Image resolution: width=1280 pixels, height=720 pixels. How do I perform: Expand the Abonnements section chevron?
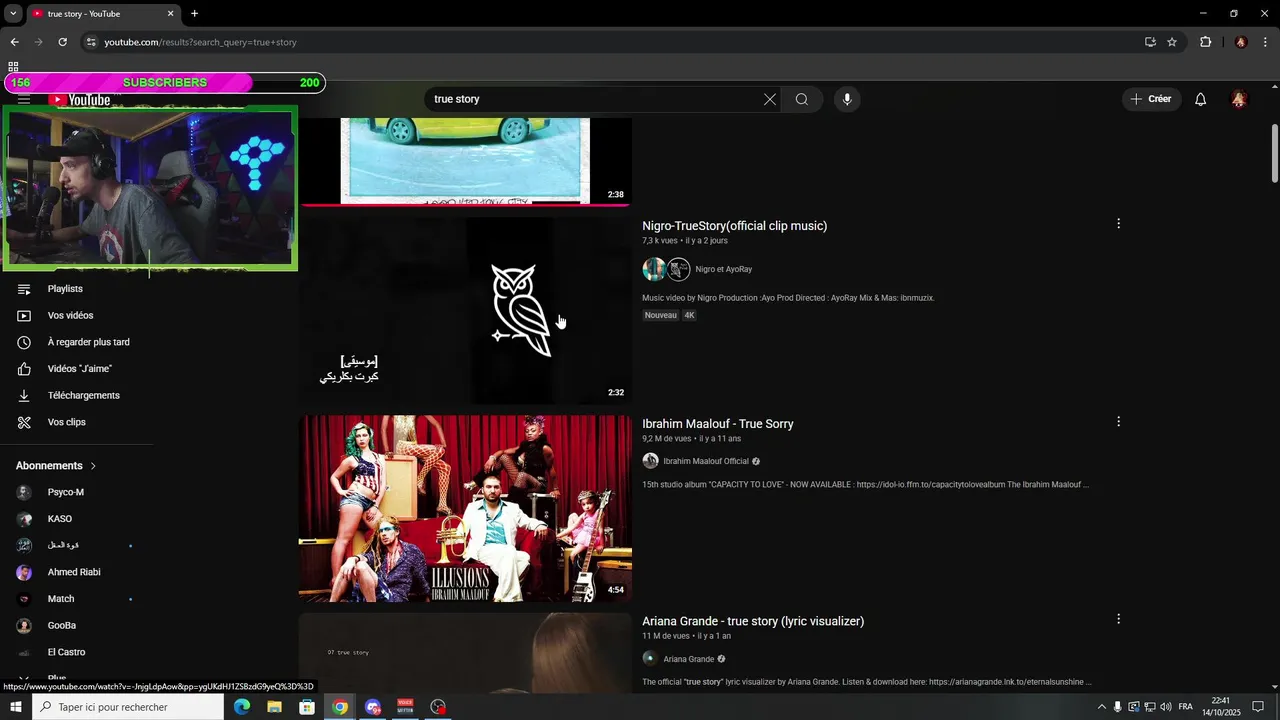coord(94,466)
